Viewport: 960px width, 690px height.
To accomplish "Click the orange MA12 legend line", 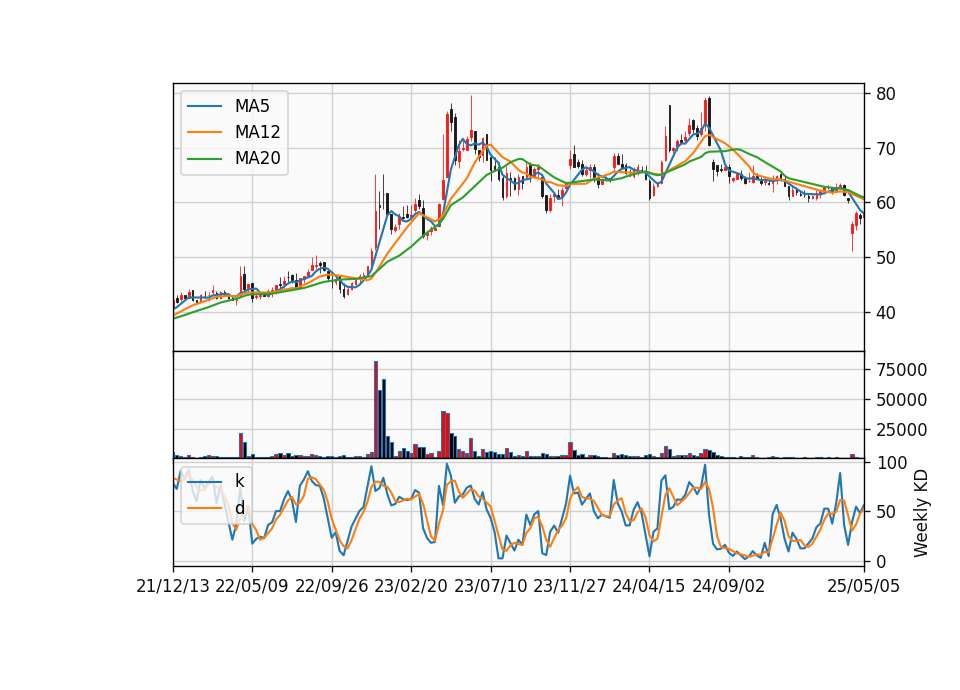I will [x=204, y=132].
